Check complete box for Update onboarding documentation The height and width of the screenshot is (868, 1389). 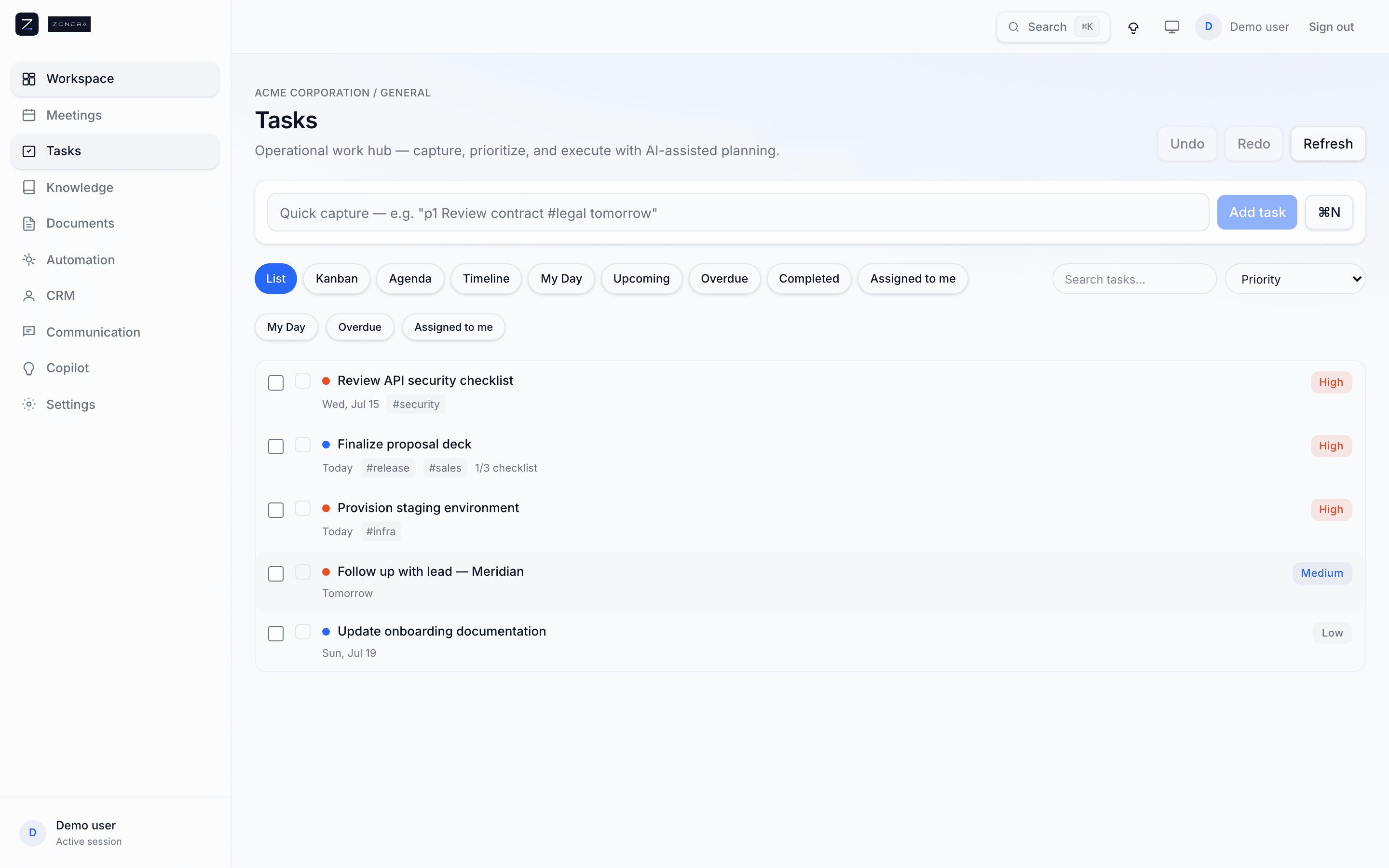276,634
